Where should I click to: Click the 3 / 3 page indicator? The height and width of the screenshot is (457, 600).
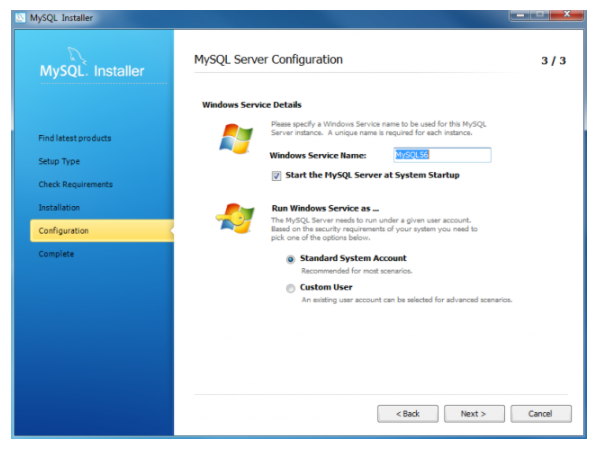(x=553, y=60)
